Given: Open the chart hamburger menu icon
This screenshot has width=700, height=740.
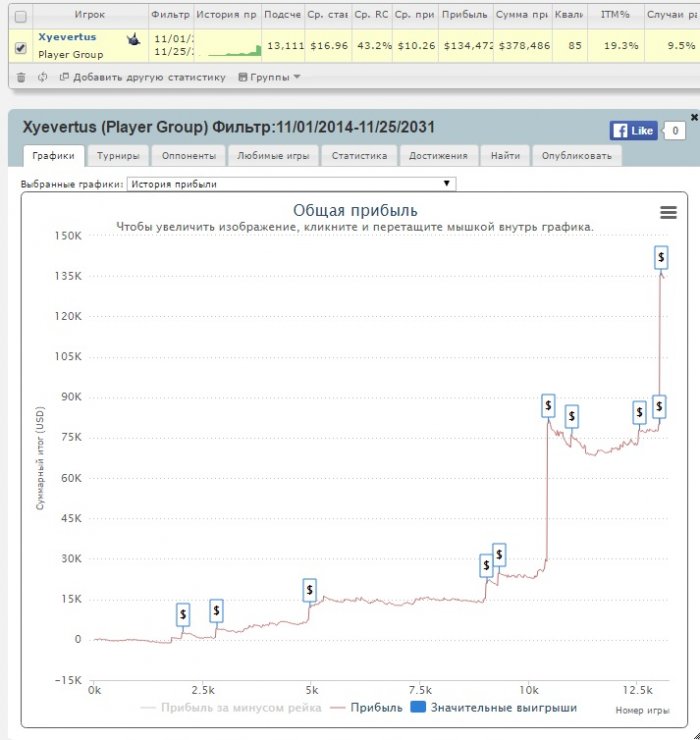Looking at the screenshot, I should coord(668,212).
